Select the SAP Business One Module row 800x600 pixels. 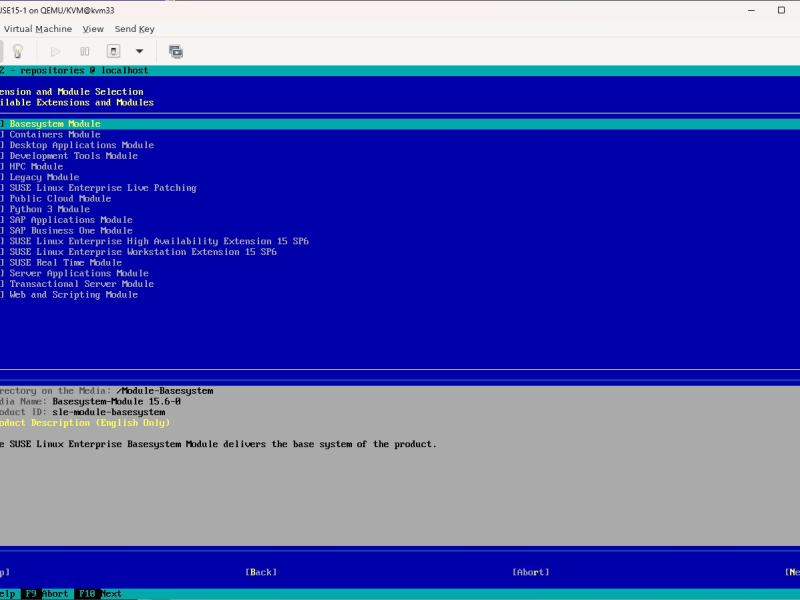click(x=400, y=231)
